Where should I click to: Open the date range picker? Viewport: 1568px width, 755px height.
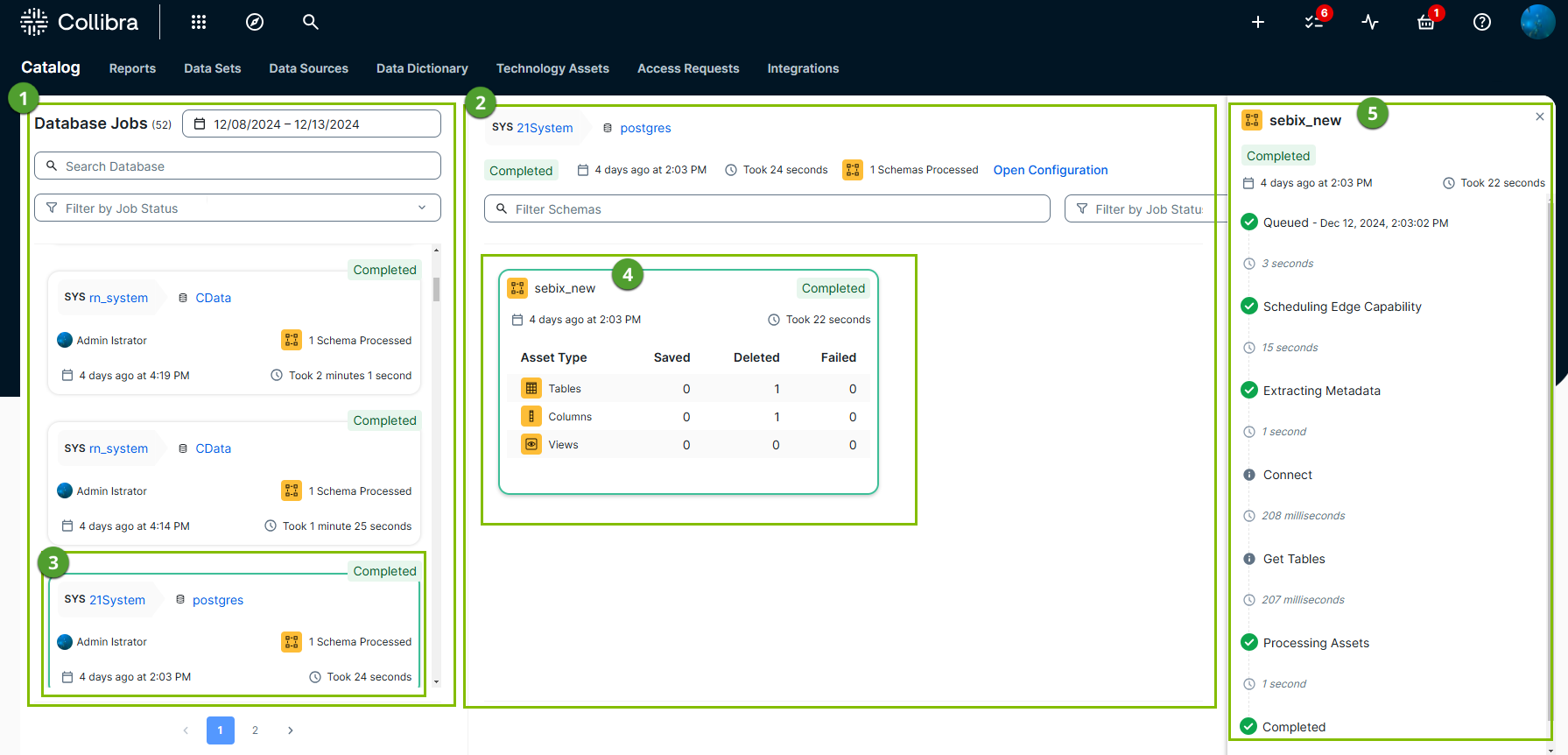[x=311, y=124]
